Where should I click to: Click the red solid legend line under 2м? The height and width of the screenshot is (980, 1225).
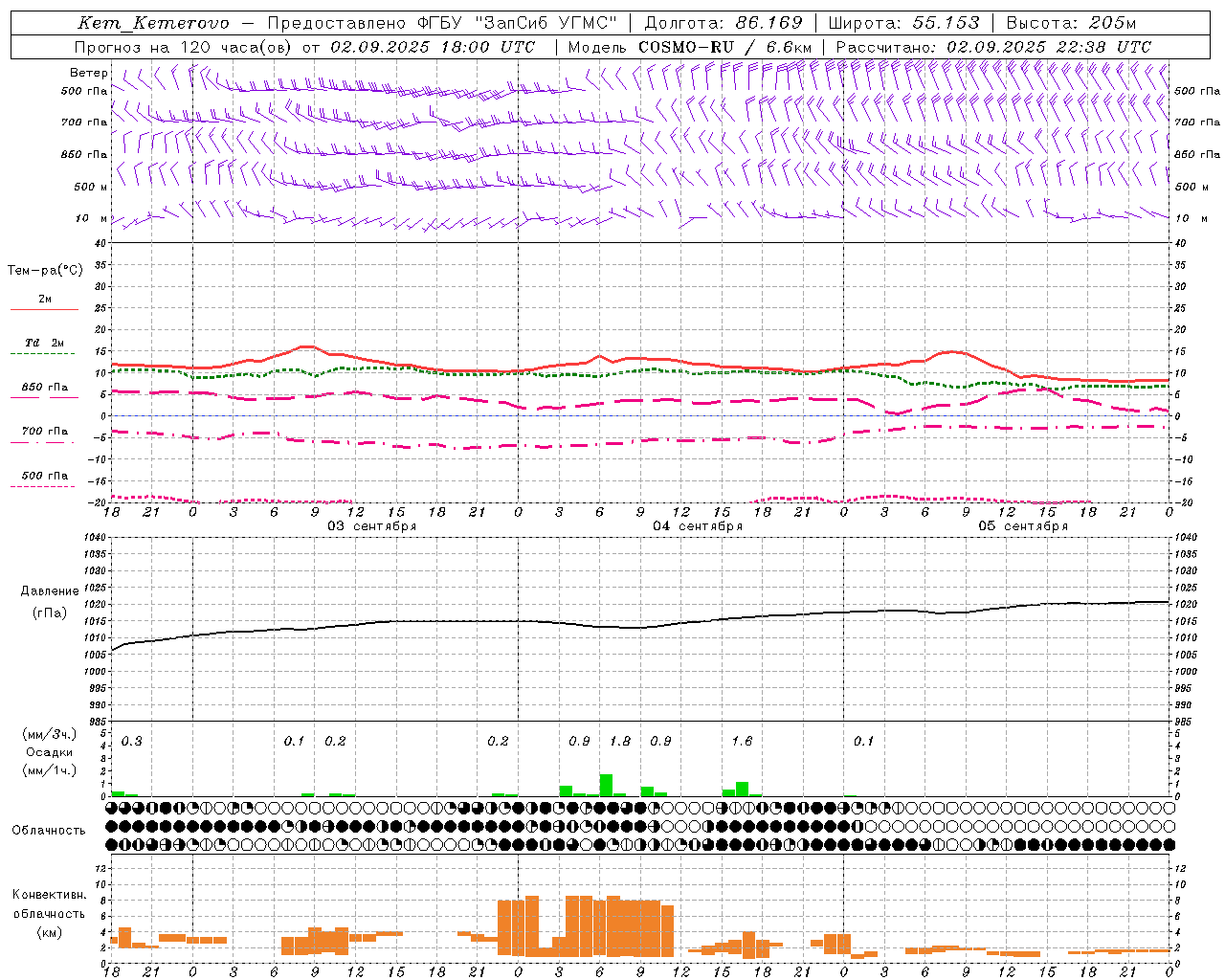click(44, 310)
